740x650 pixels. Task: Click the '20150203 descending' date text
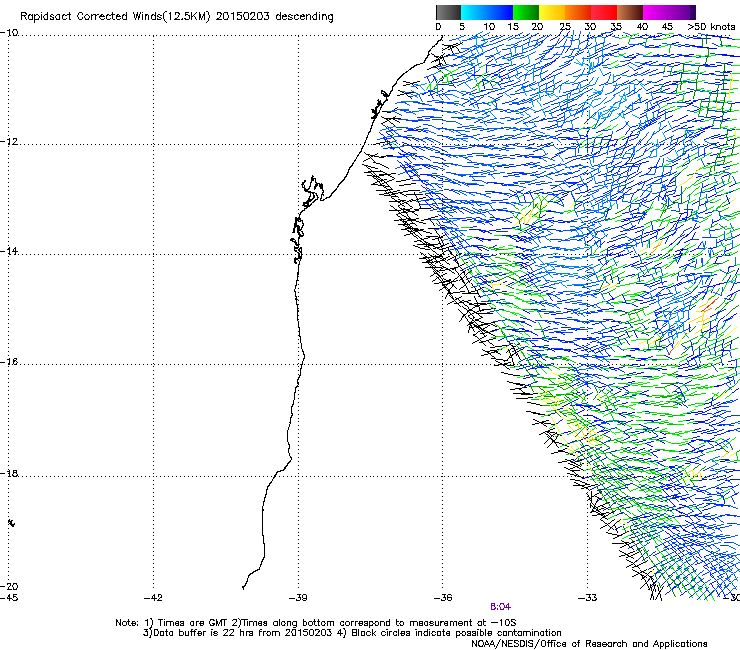click(x=274, y=17)
